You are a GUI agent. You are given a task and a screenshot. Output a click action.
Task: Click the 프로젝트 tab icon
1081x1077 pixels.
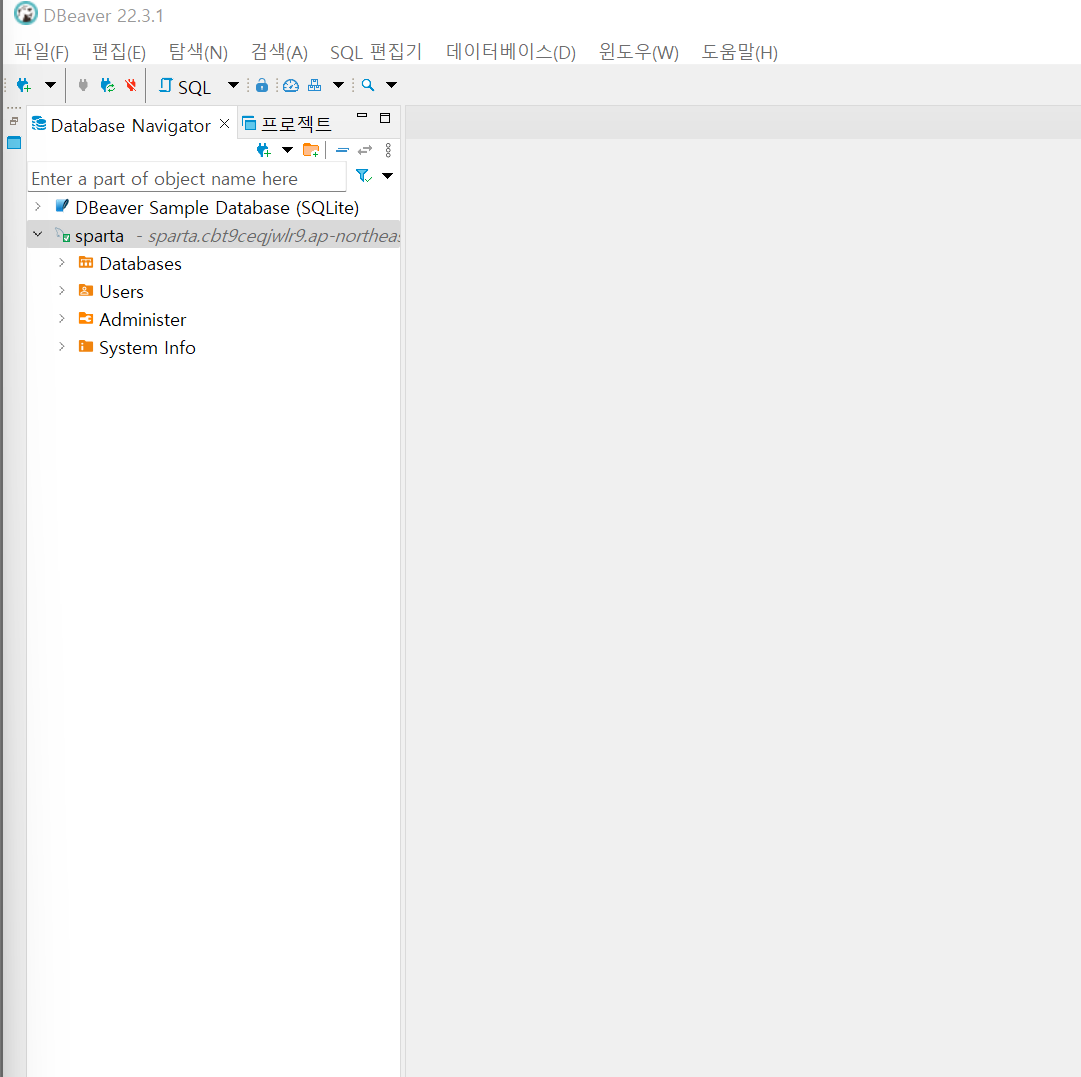click(x=250, y=124)
